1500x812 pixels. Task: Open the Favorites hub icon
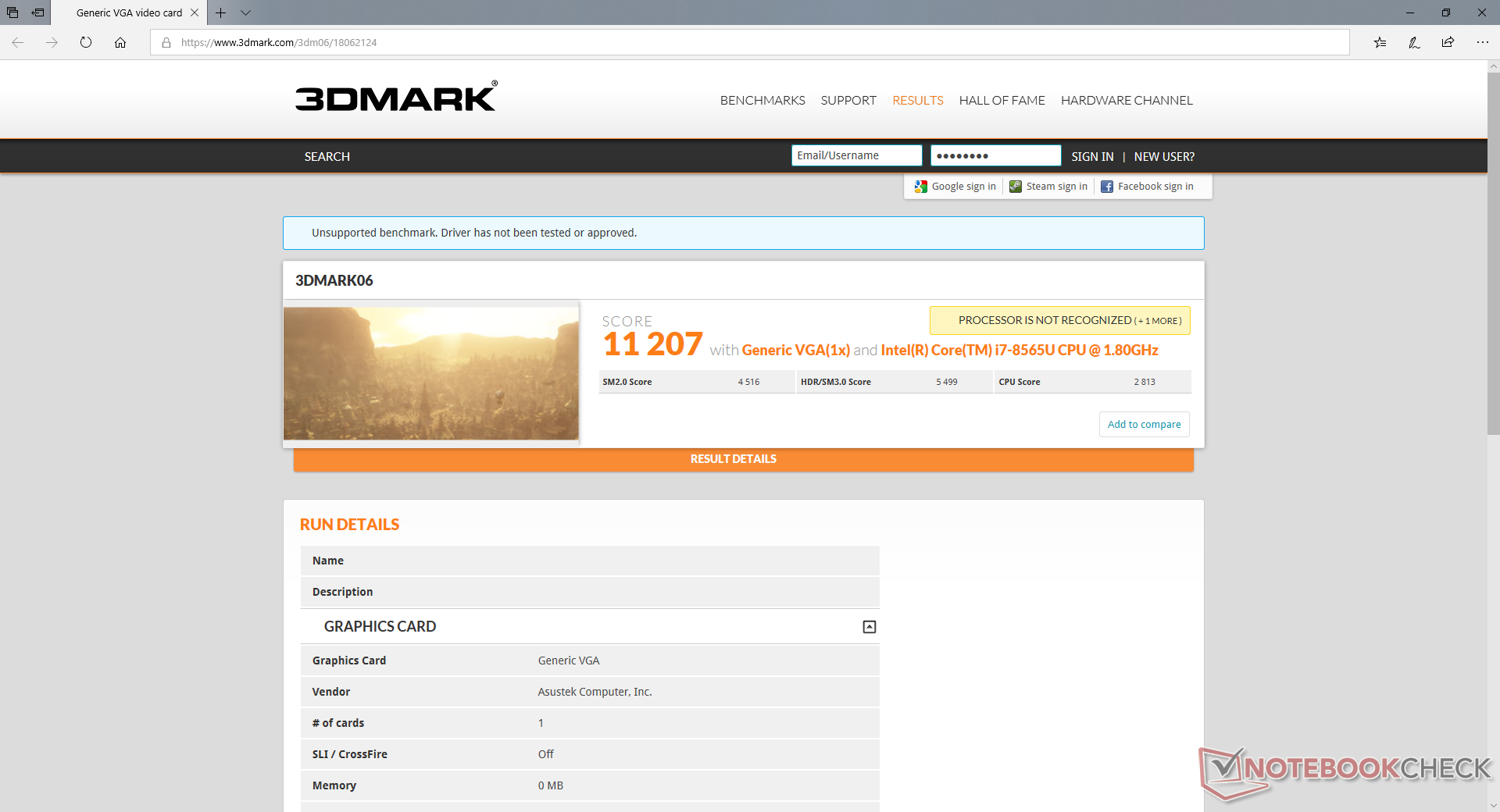1380,42
